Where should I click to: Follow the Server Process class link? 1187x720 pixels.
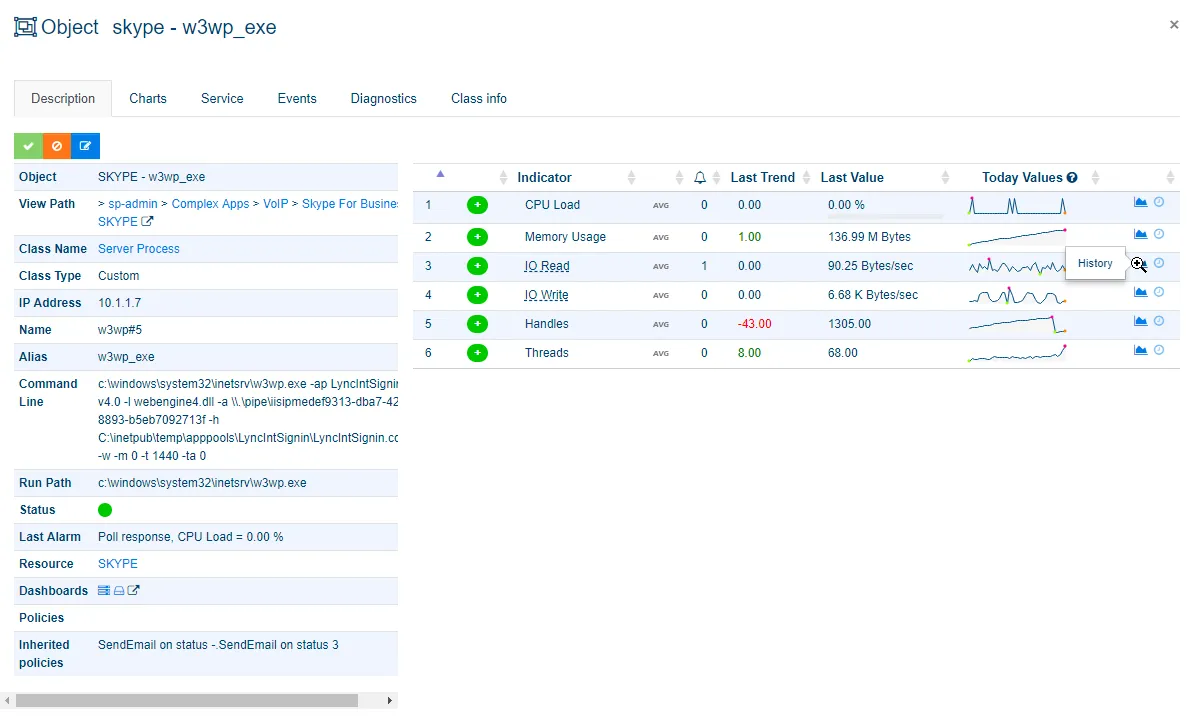tap(138, 249)
